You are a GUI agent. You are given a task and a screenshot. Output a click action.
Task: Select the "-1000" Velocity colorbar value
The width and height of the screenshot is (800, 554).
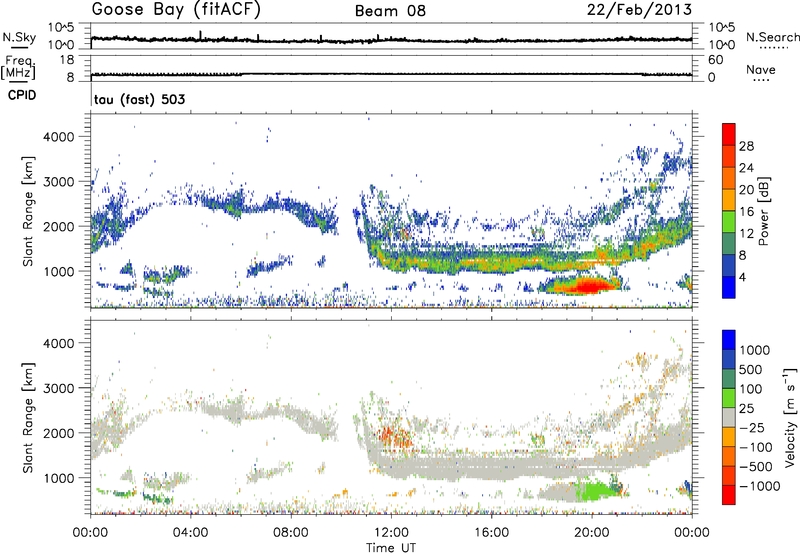coord(760,486)
